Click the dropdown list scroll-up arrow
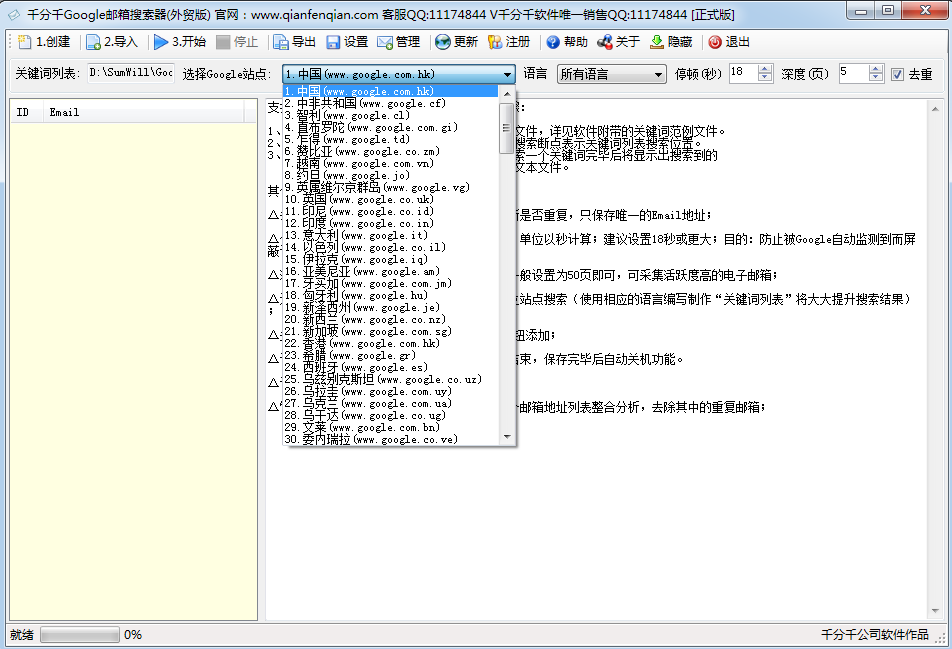 (x=506, y=94)
